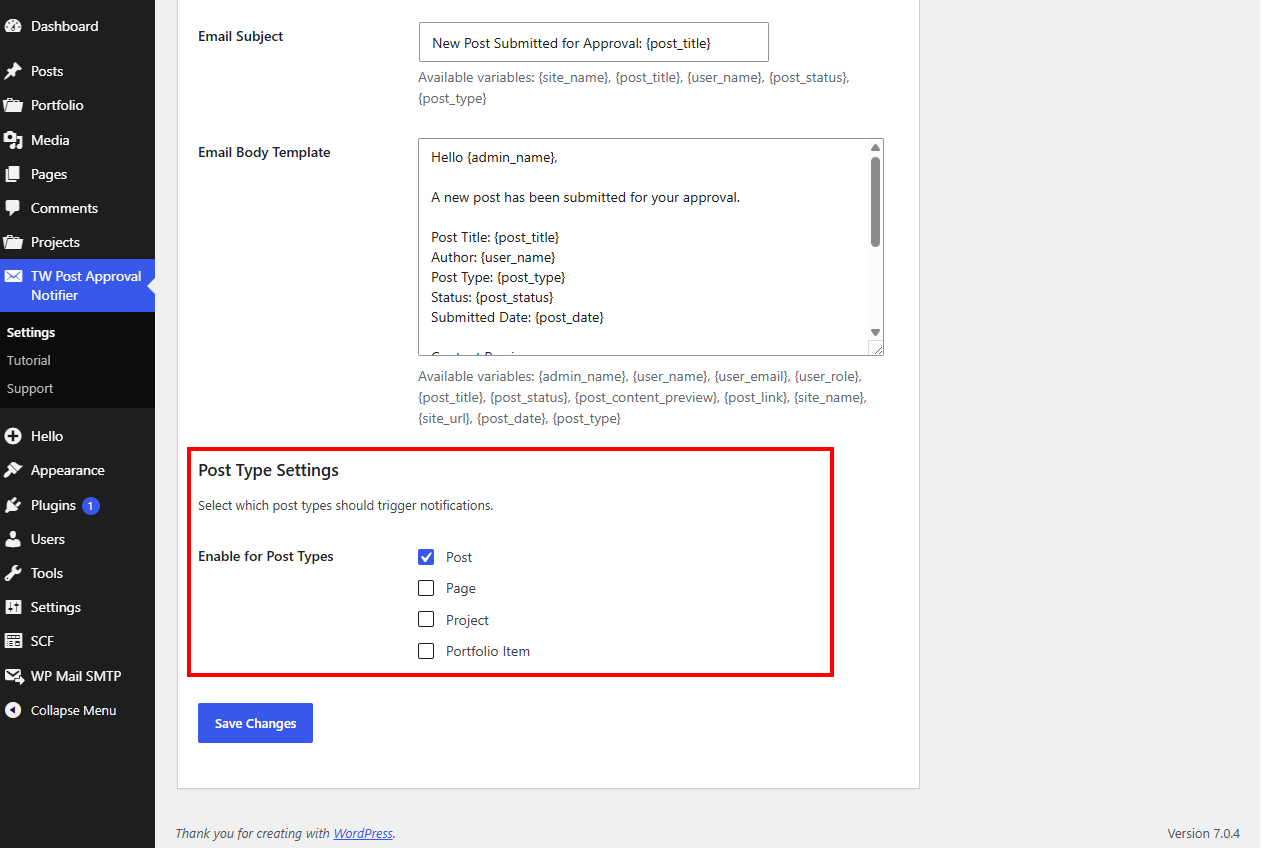Check the Portfolio Item checkbox

(x=426, y=651)
